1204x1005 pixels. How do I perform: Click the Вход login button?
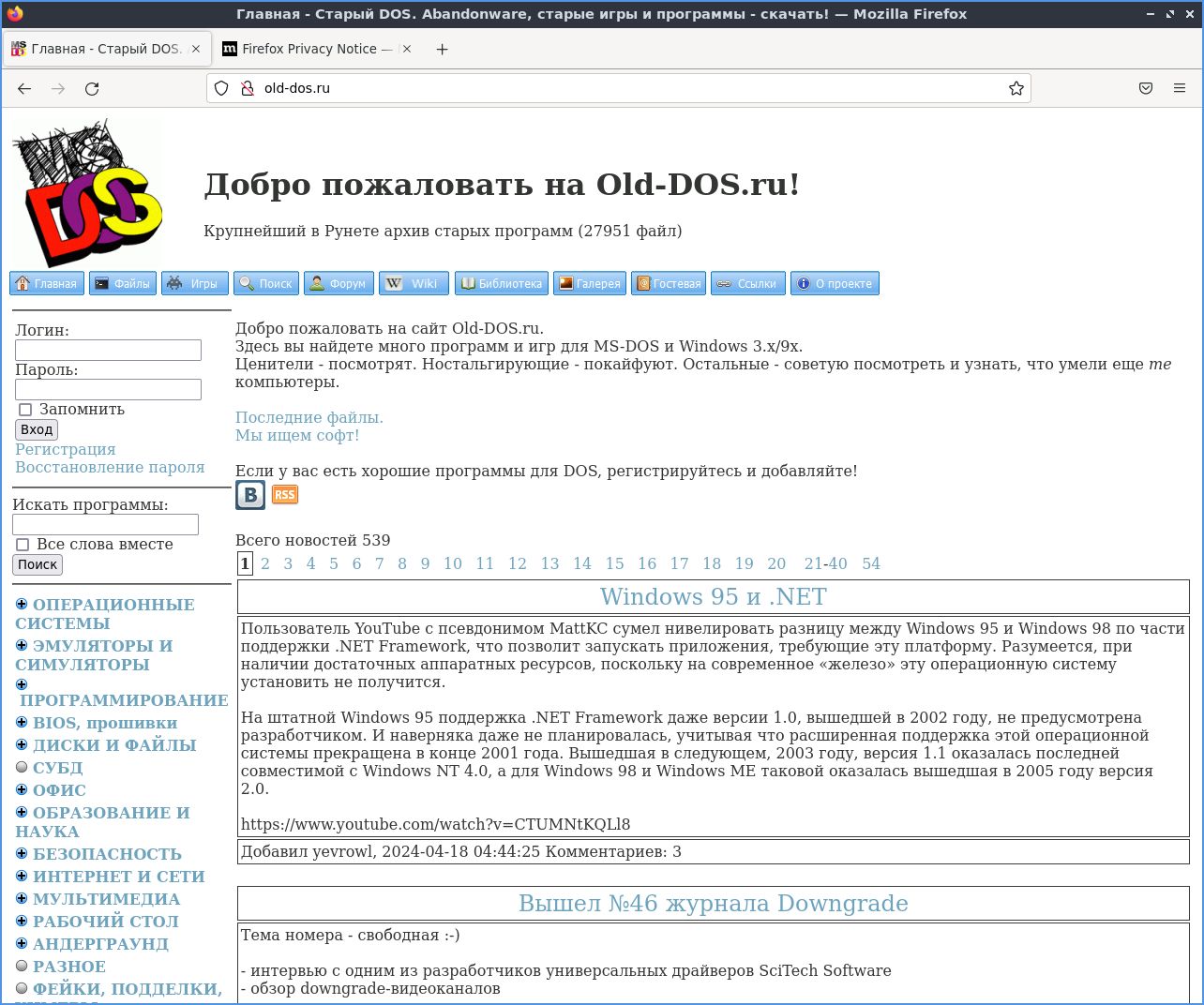click(37, 429)
